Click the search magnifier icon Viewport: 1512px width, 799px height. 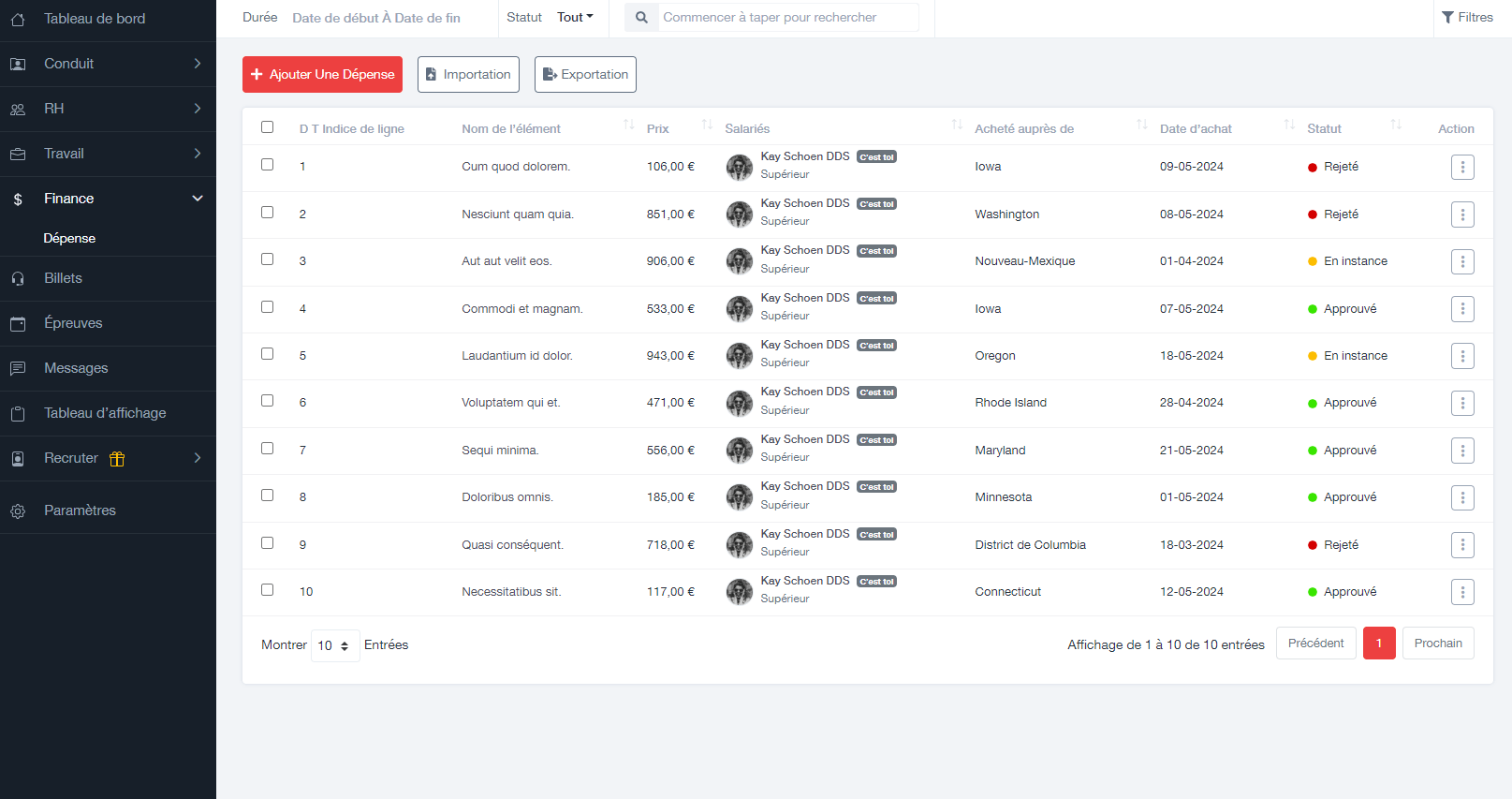click(x=641, y=18)
